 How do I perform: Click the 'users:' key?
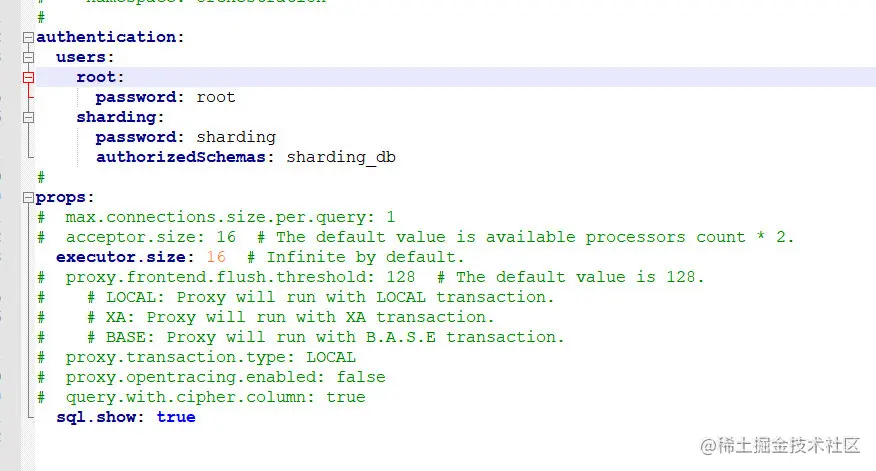coord(85,57)
